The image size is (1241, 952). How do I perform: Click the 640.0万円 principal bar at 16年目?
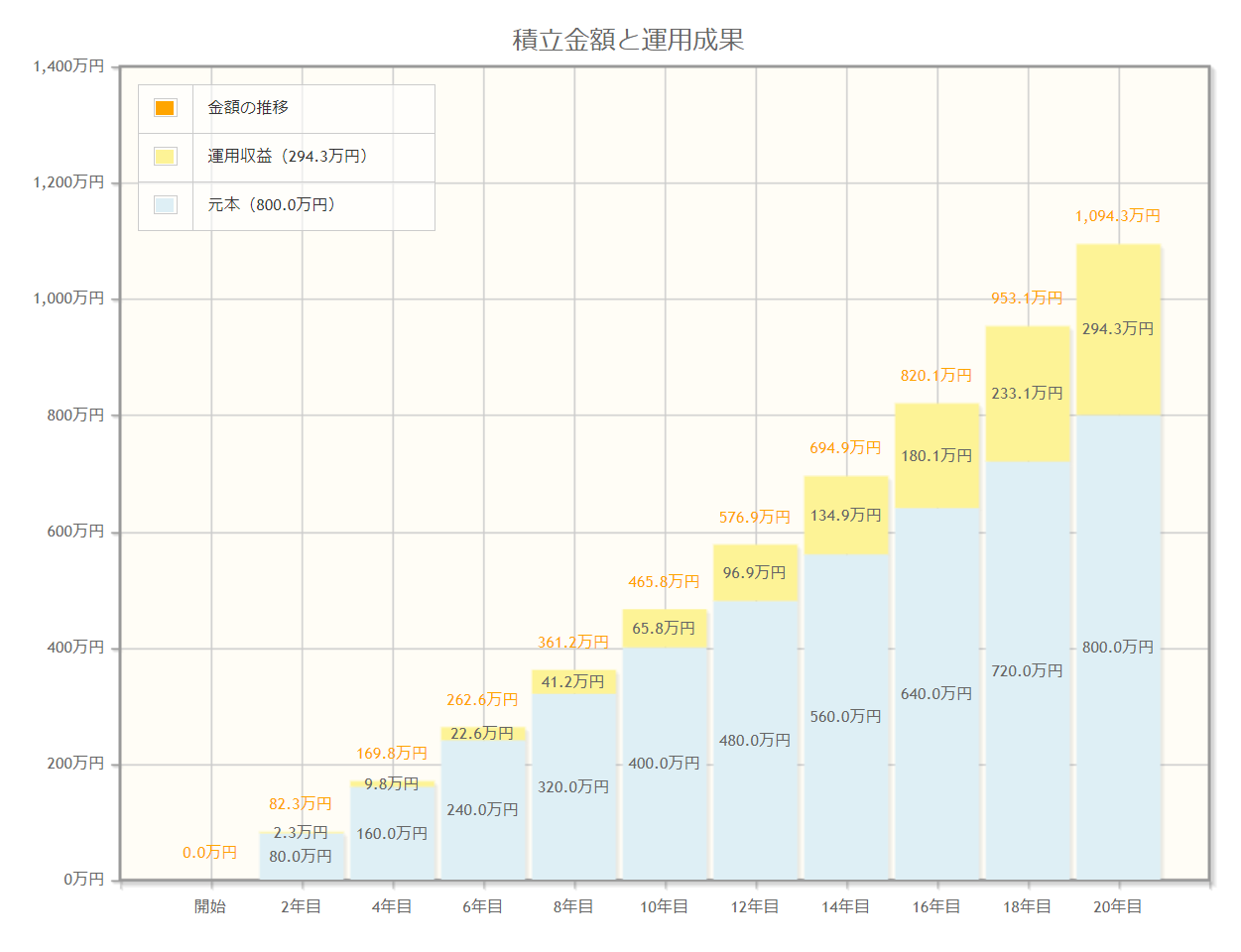coord(936,693)
